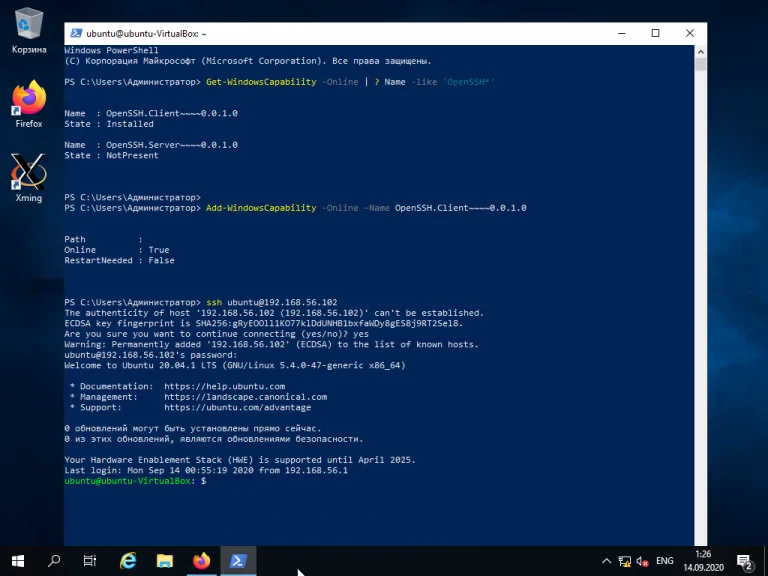
Task: Click the ECDSA key fingerprint line
Action: coord(264,323)
